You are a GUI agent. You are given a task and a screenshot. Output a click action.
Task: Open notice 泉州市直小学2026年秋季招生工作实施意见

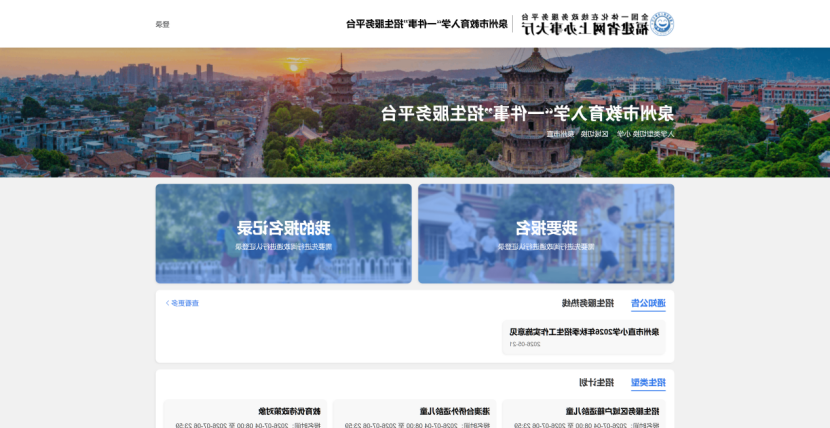[x=583, y=337]
